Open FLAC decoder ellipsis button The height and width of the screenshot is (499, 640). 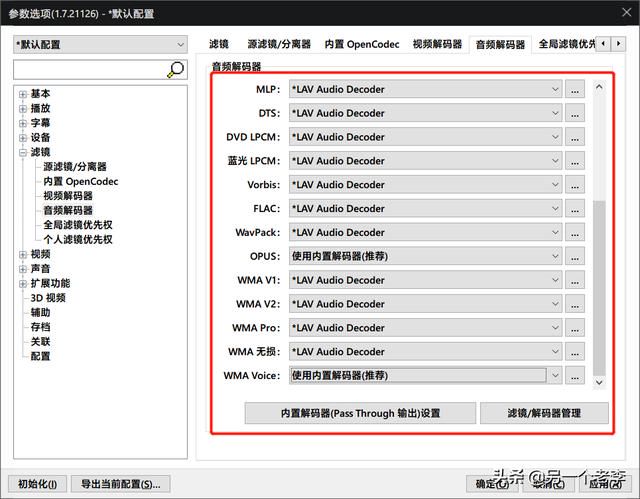click(575, 208)
